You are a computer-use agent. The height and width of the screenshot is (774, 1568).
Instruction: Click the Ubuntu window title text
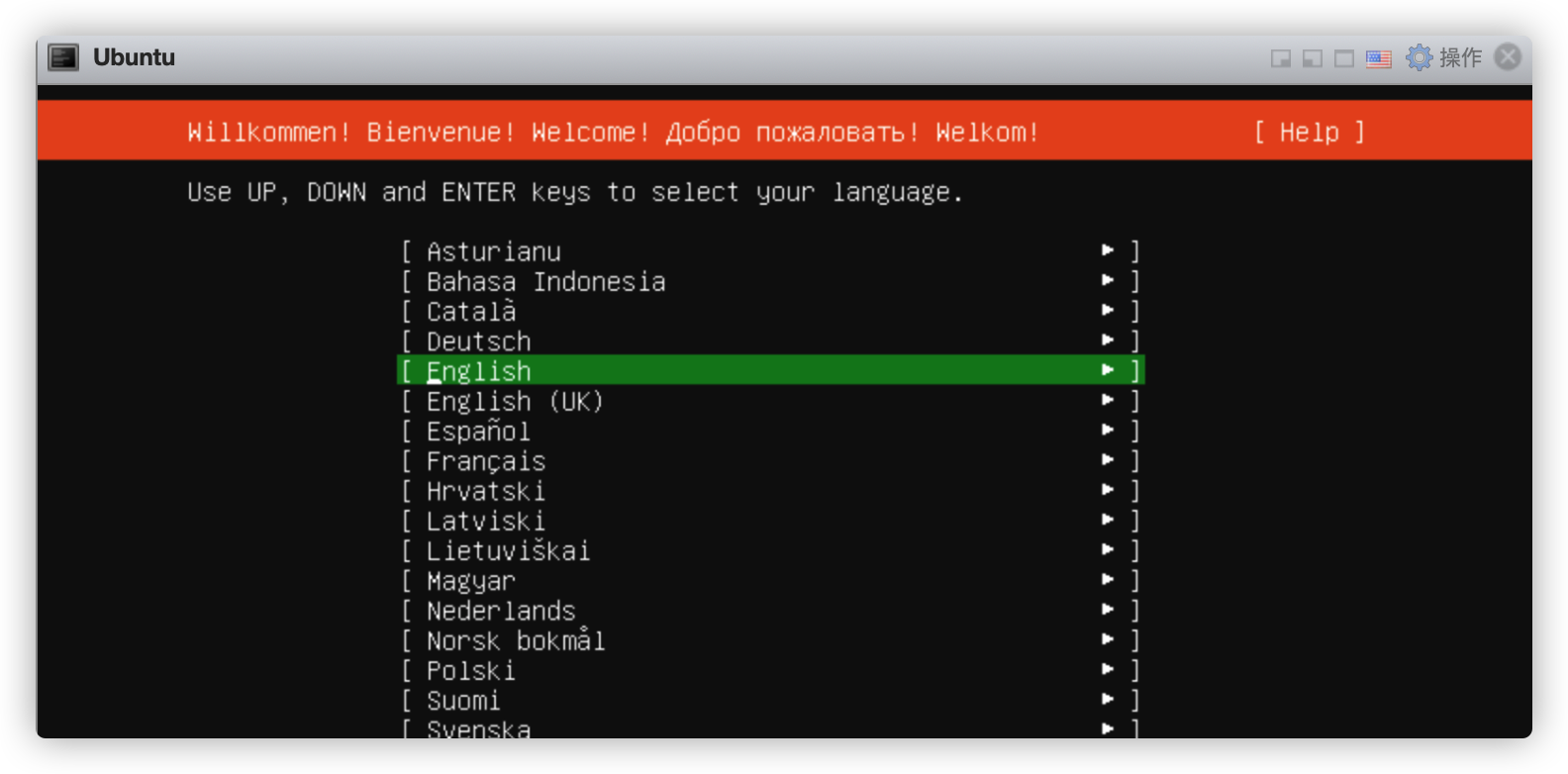[x=134, y=57]
